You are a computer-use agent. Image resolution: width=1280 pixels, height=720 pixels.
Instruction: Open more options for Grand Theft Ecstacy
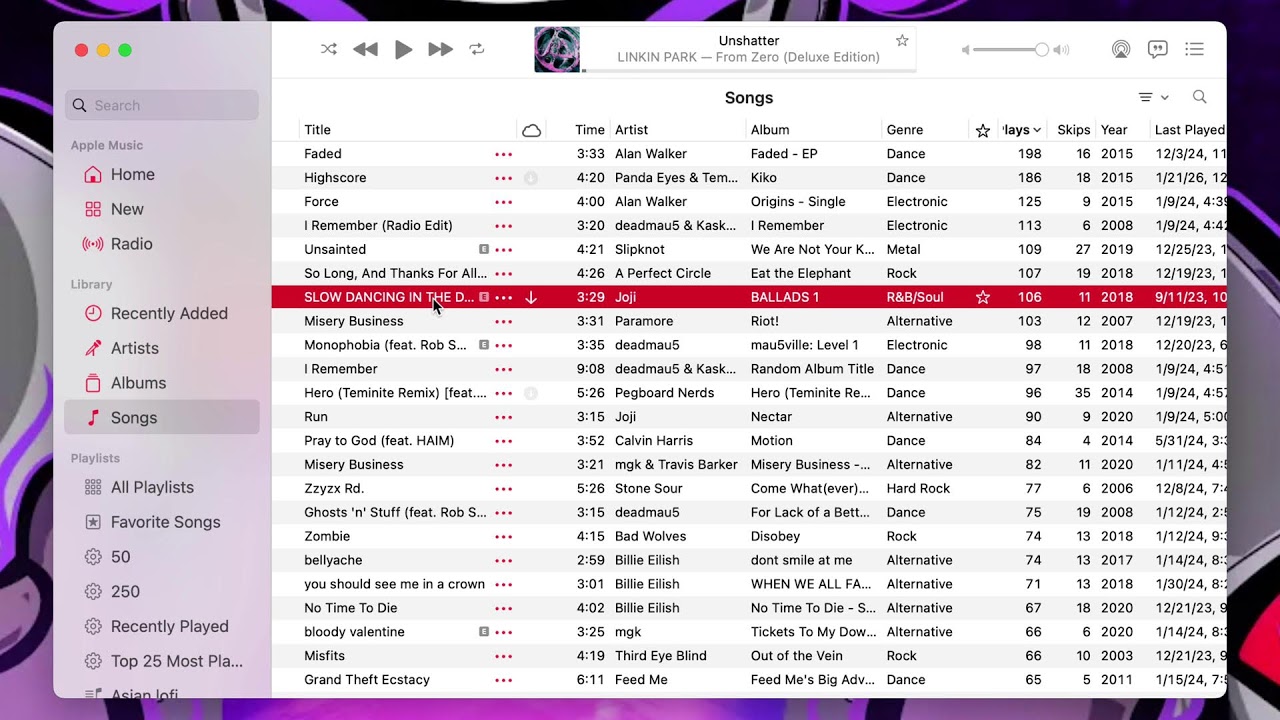[503, 680]
